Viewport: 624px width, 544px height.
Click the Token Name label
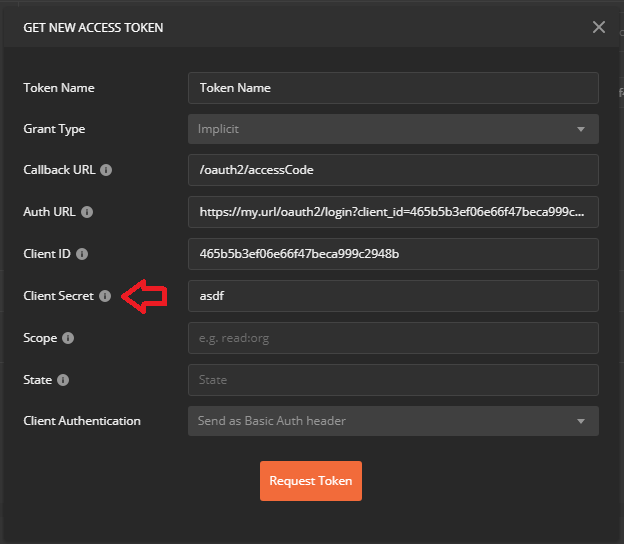point(59,88)
